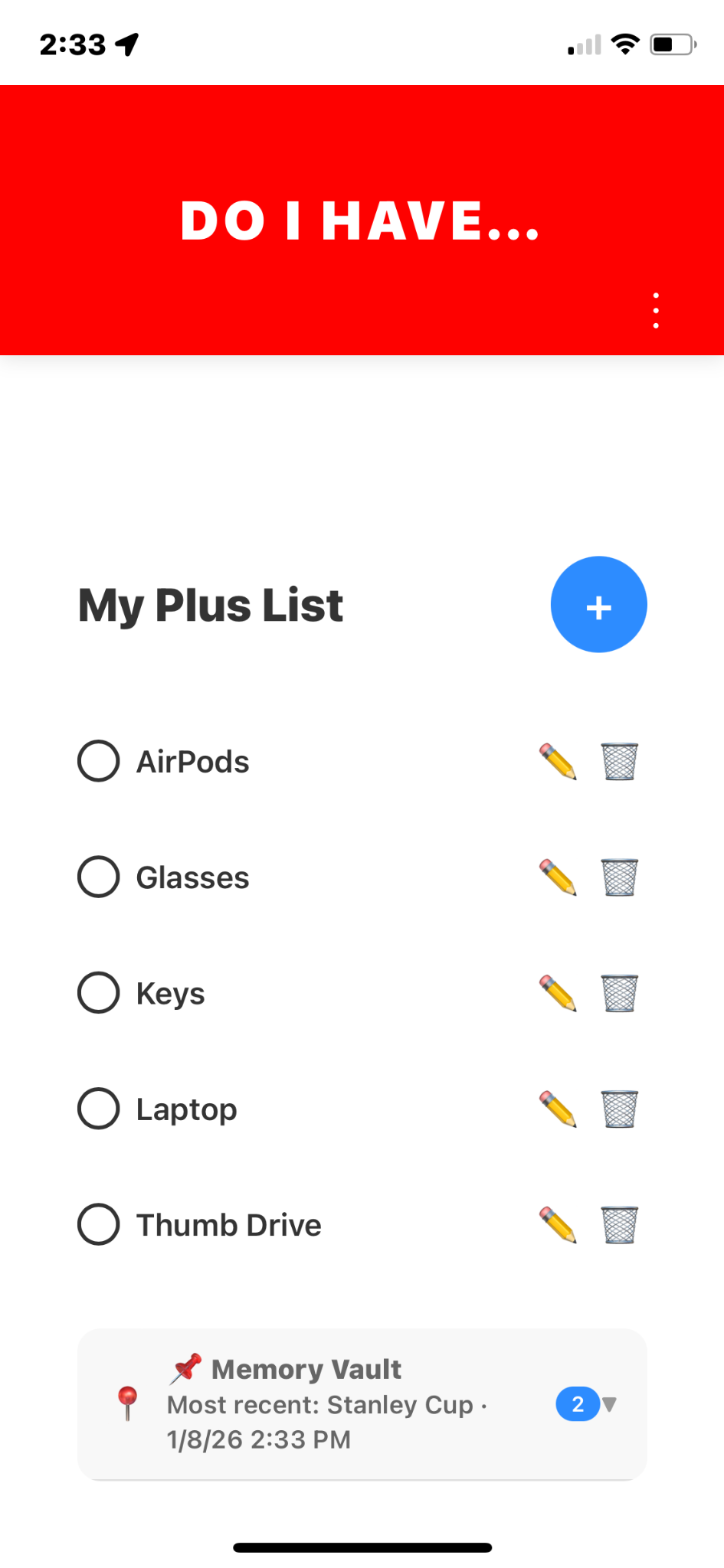Tap the pencil icon beside Laptop

pos(558,1109)
